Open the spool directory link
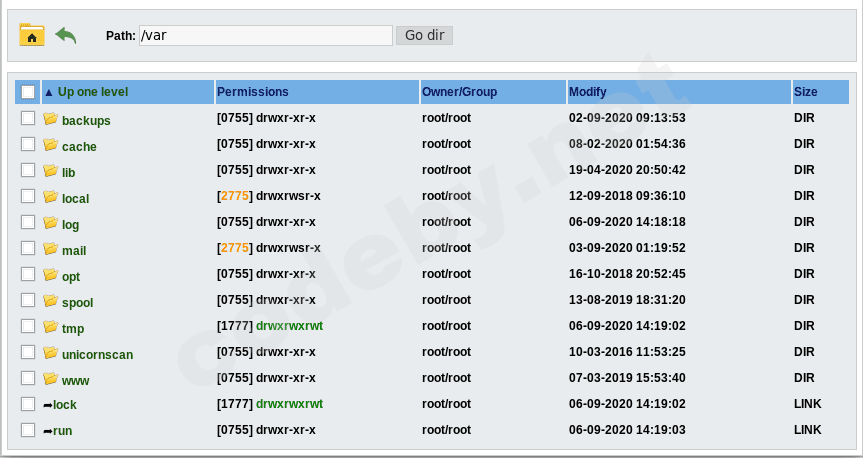Screen dimensions: 863x458 [x=78, y=303]
